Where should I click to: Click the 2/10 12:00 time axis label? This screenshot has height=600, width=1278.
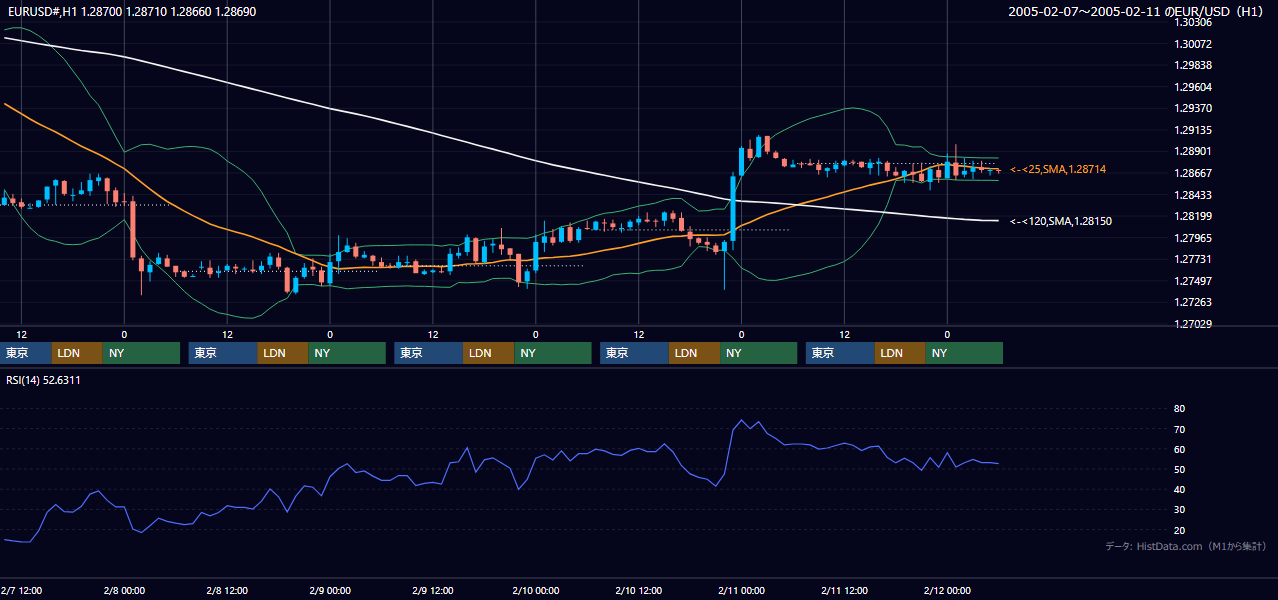click(x=638, y=590)
